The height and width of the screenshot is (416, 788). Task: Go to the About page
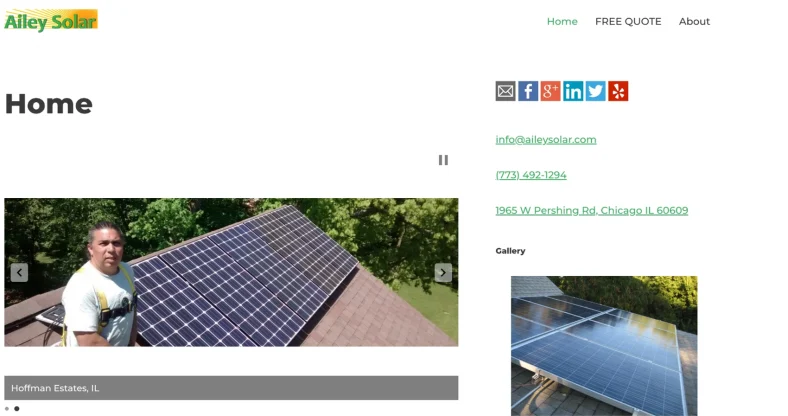click(x=694, y=22)
